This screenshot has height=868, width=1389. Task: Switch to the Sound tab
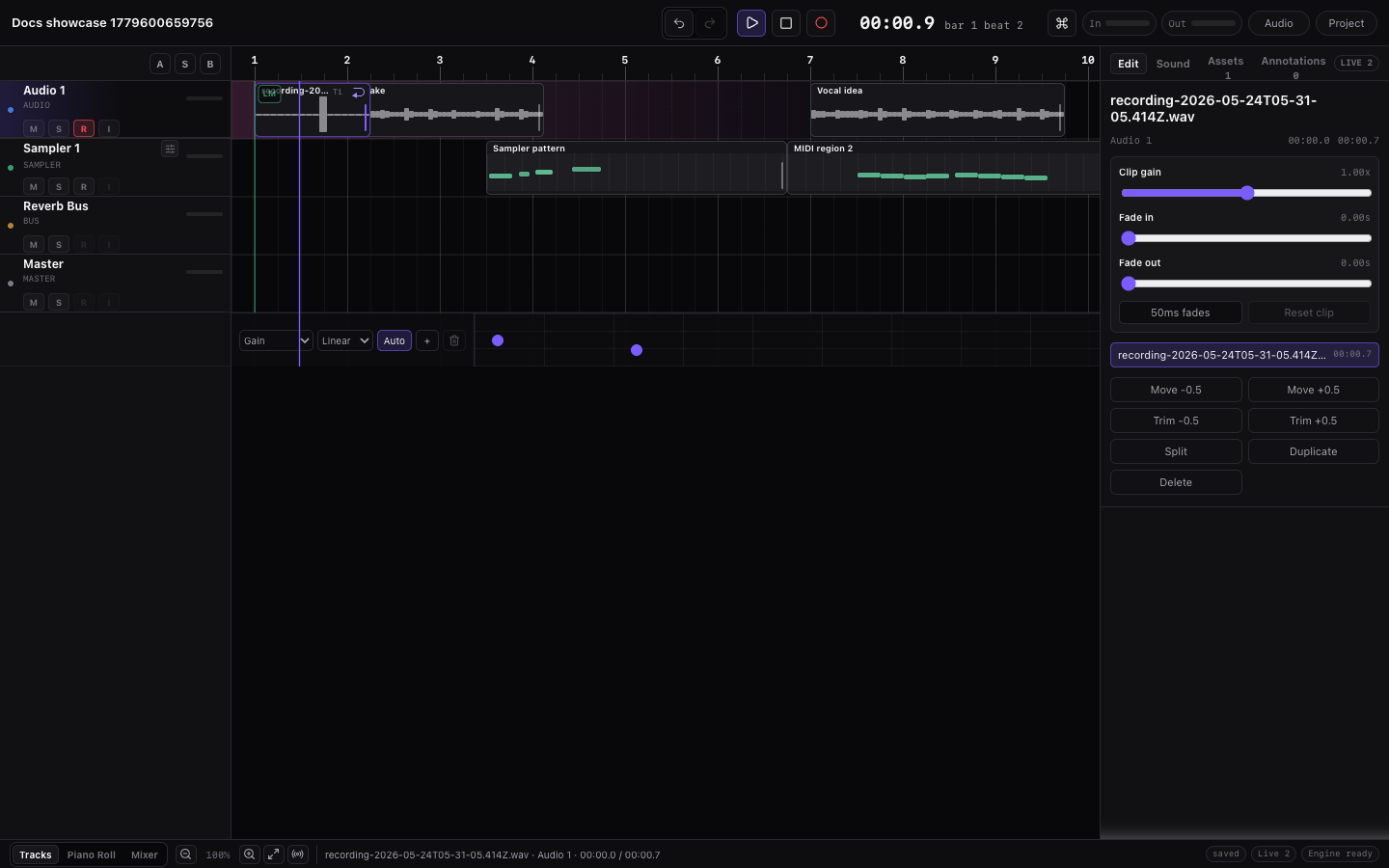(x=1173, y=64)
